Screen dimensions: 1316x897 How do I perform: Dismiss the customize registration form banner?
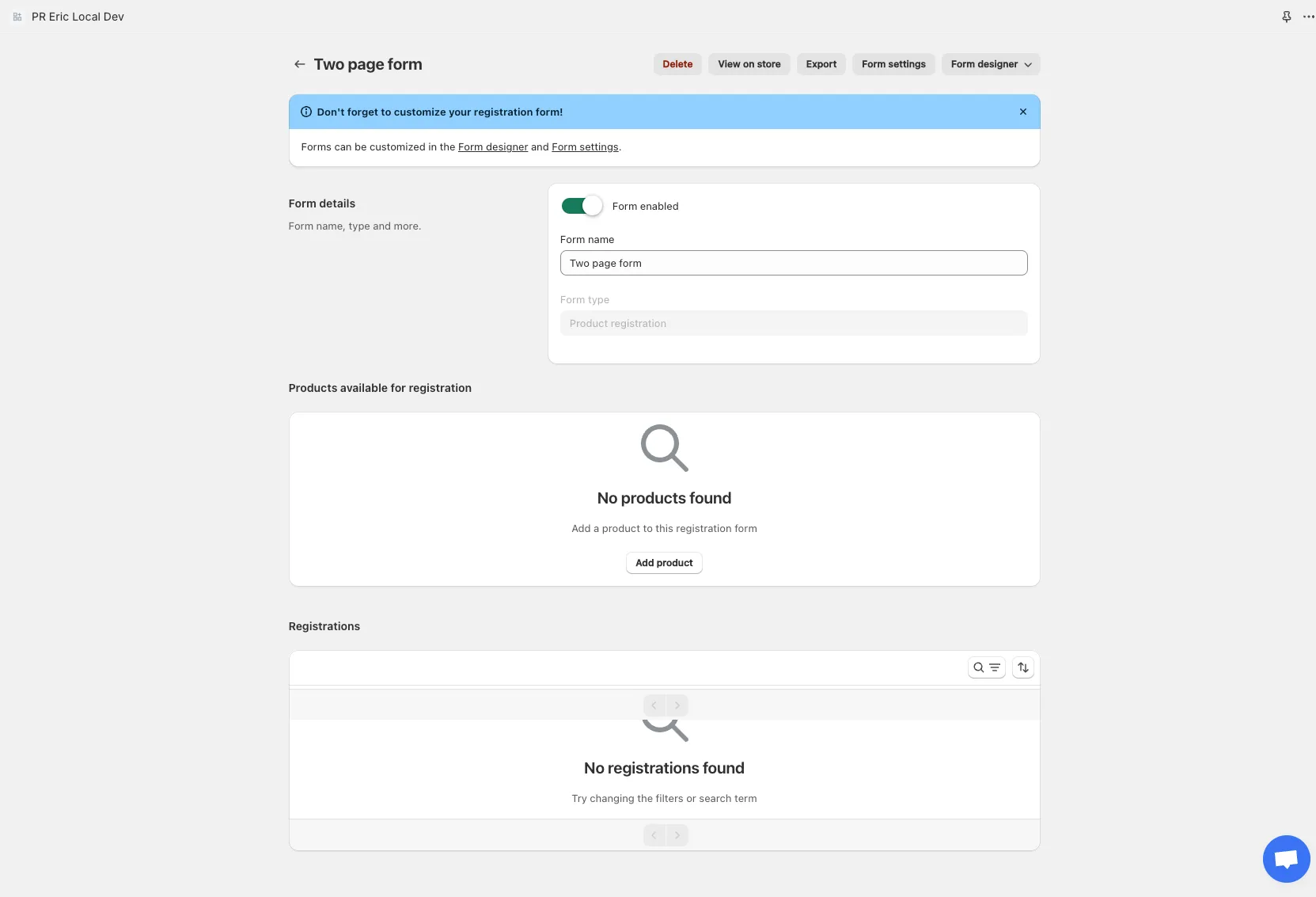click(1023, 112)
